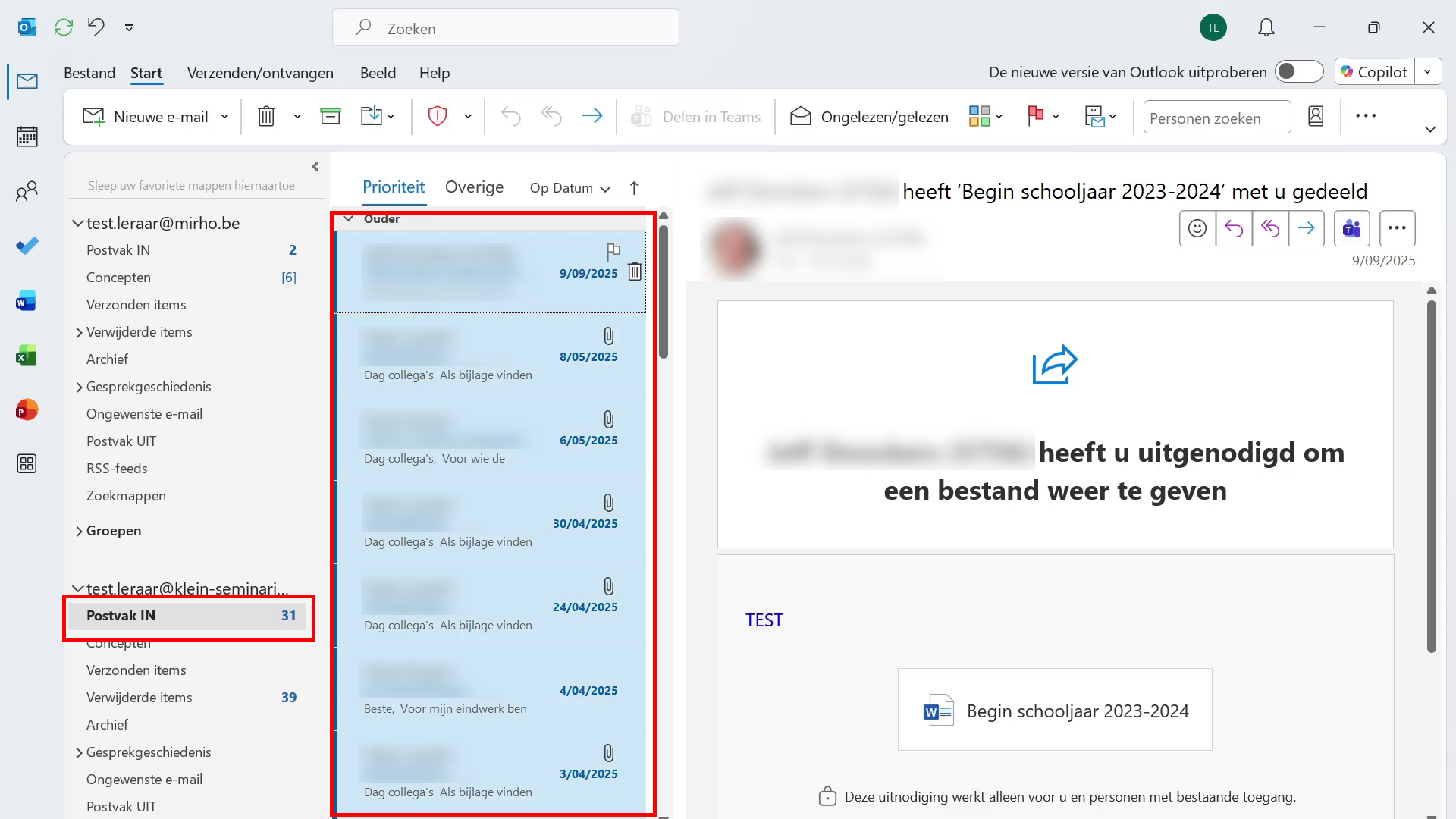This screenshot has width=1456, height=819.
Task: Open the Verzenden/ontvangen ribbon tab
Action: 260,73
